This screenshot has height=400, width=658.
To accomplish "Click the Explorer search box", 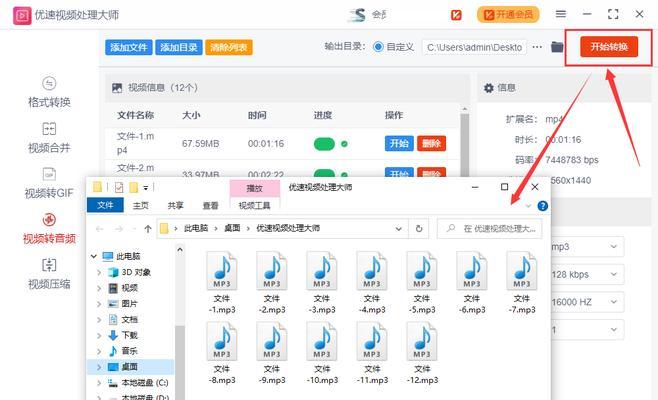I will click(489, 229).
